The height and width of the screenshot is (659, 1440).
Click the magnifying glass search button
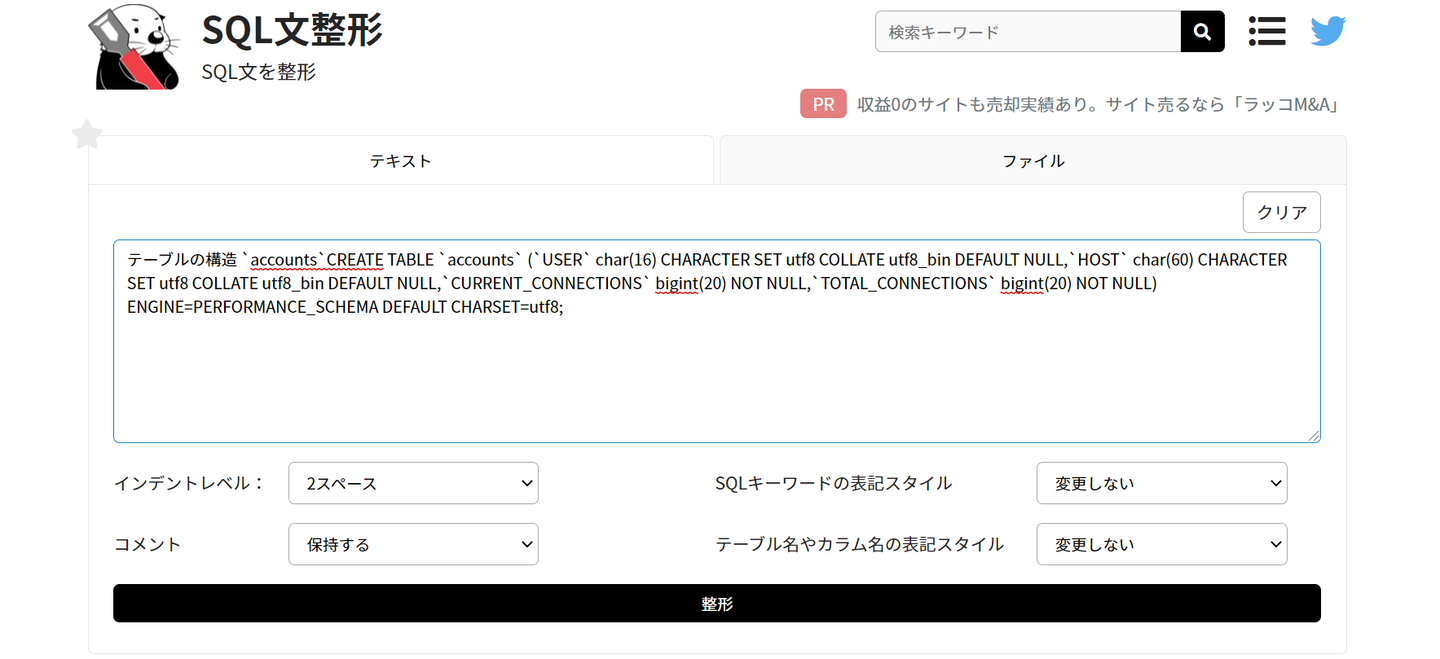(1202, 32)
